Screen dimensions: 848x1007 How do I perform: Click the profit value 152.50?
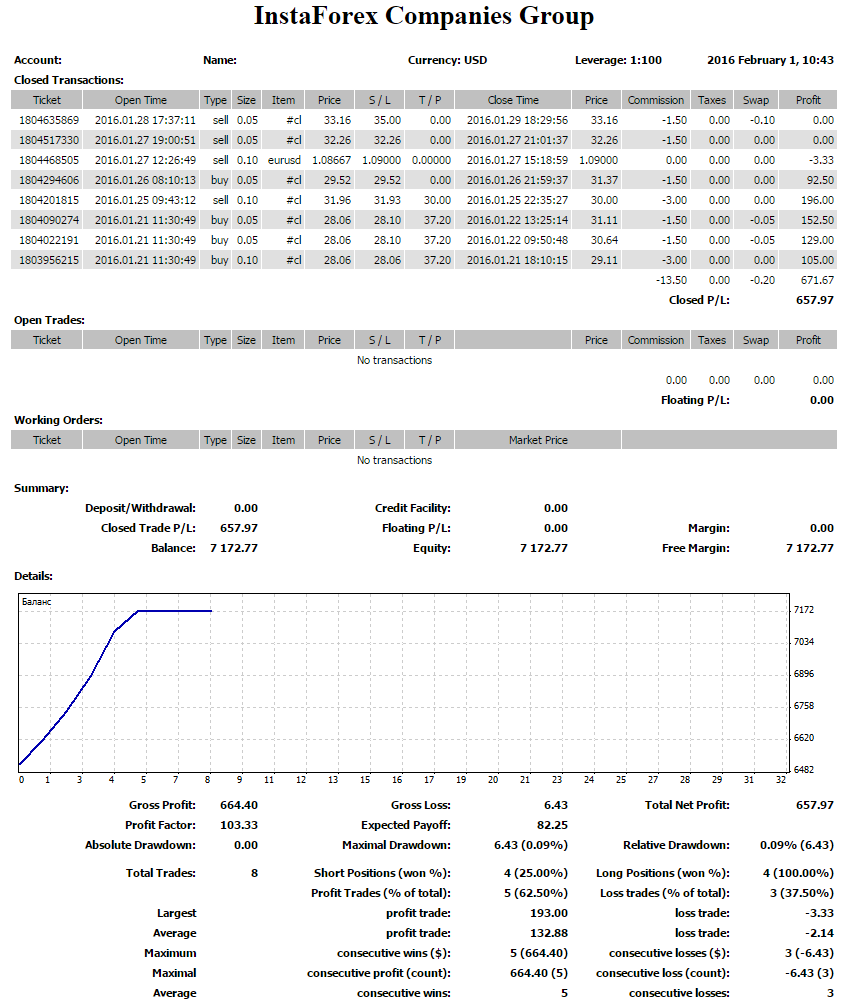(x=817, y=220)
